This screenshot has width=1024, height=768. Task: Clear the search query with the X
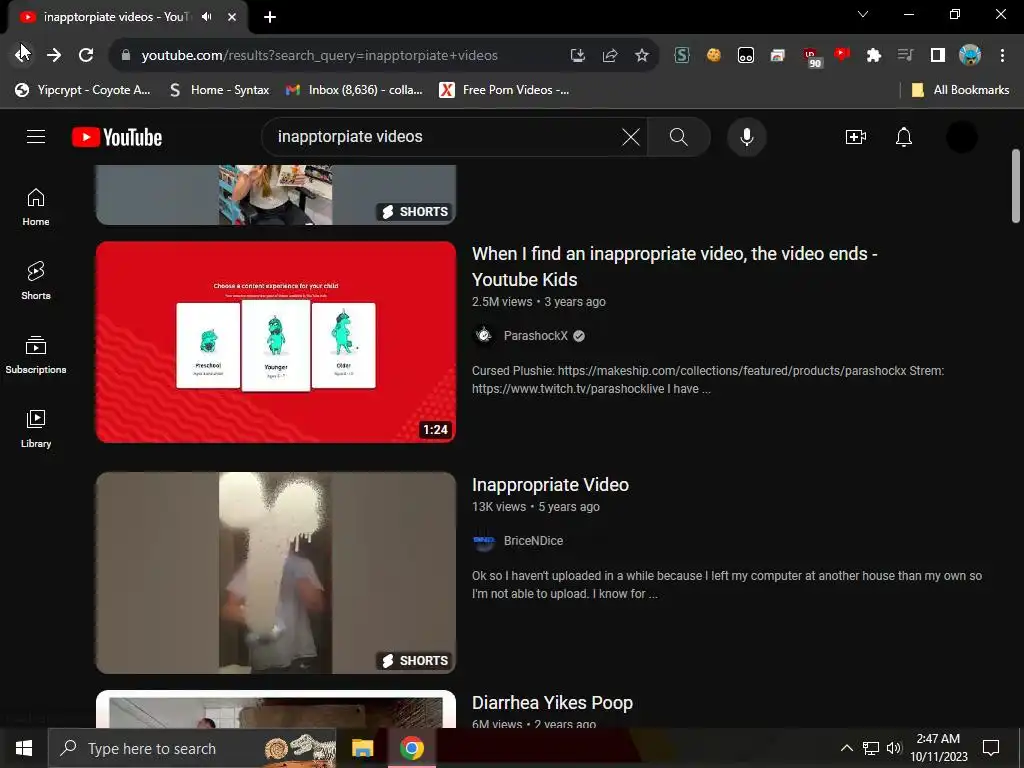pyautogui.click(x=630, y=136)
